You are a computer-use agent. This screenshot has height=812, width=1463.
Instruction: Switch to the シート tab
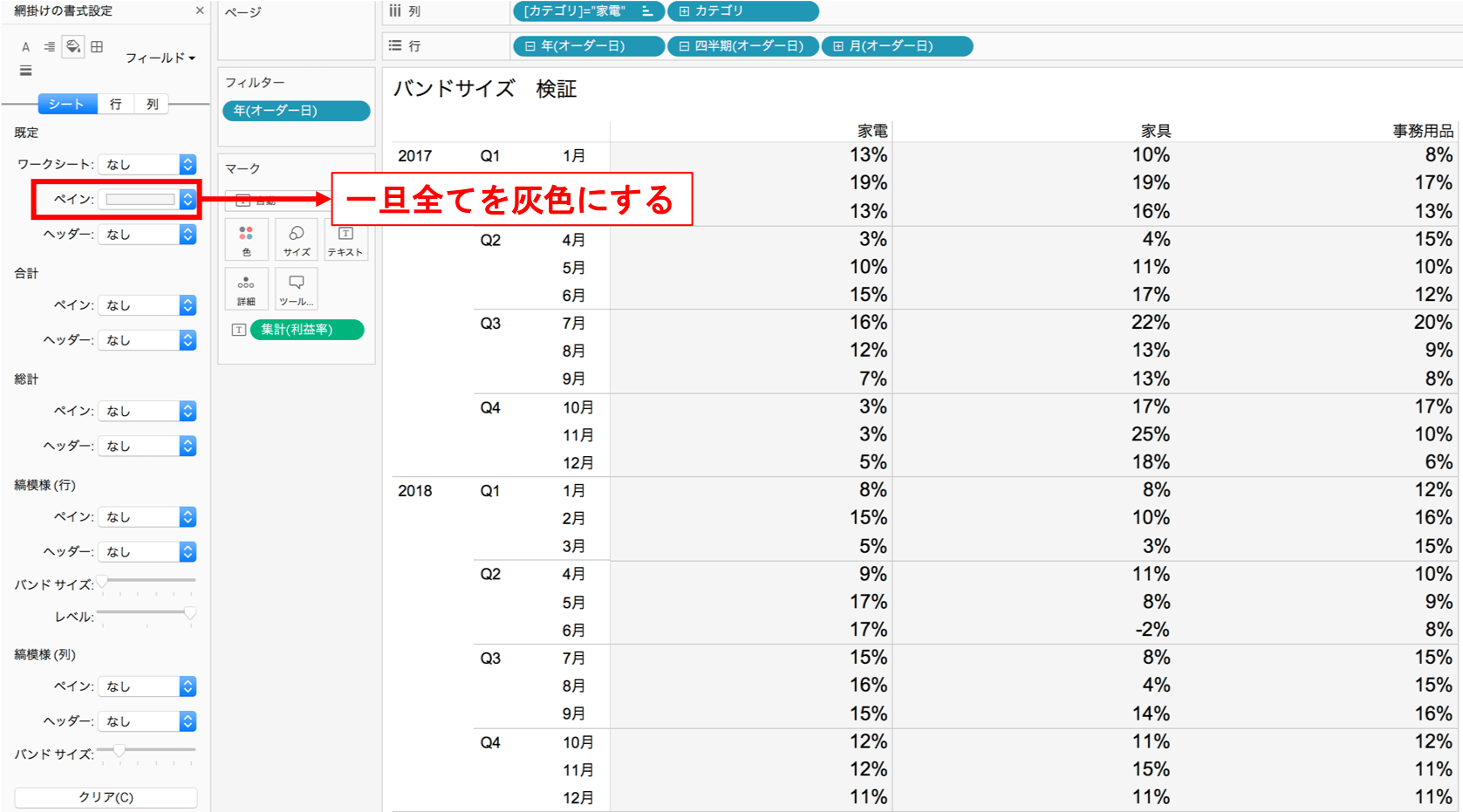pos(67,104)
